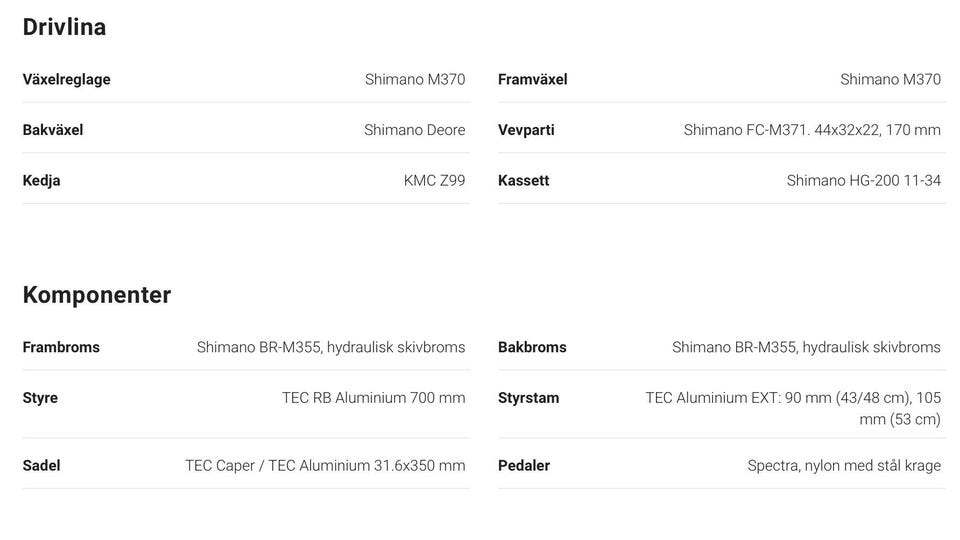Click the KMC Z99 chain value

click(434, 181)
